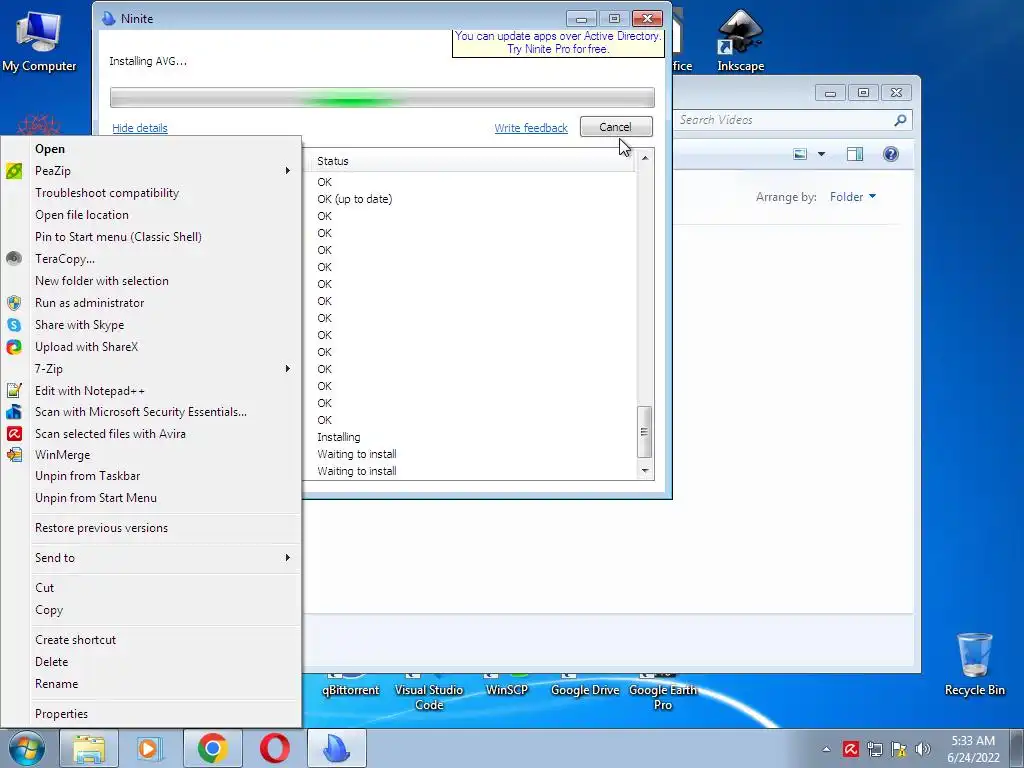Open the view options dropdown arrow in Explorer
Image resolution: width=1024 pixels, height=768 pixels.
click(822, 154)
